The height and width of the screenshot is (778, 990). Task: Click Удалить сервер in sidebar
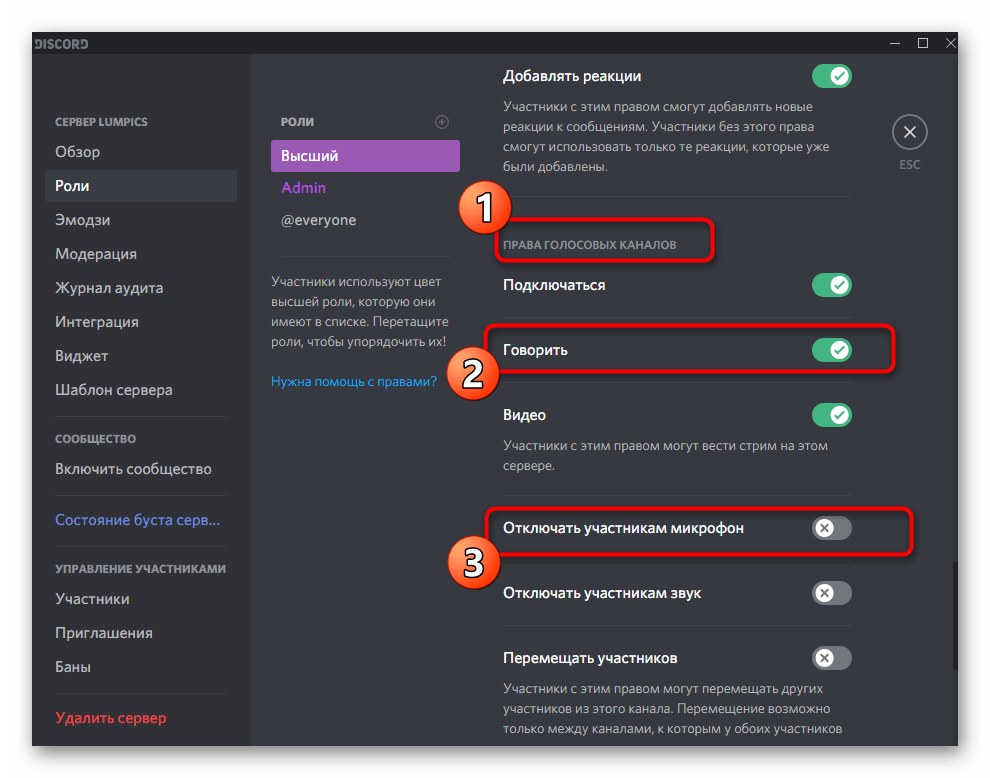(x=141, y=718)
